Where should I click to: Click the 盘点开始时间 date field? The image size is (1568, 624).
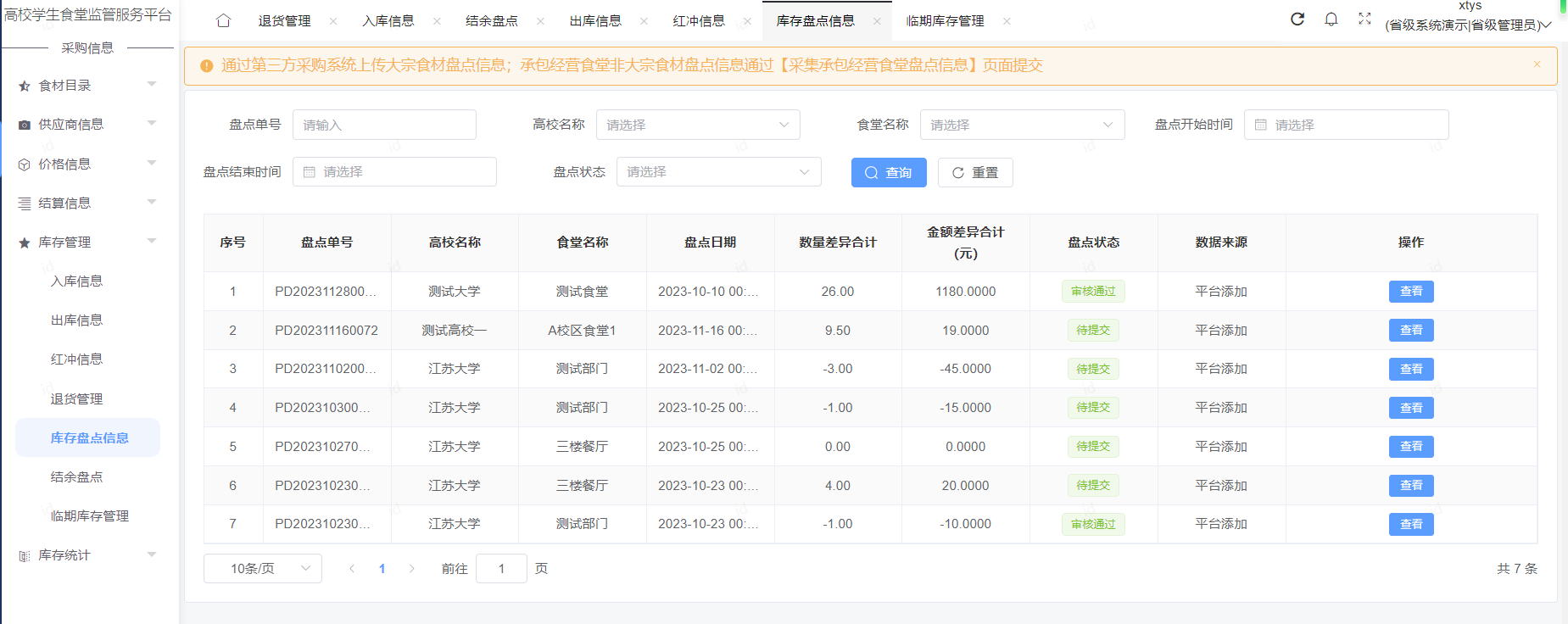(x=1346, y=125)
